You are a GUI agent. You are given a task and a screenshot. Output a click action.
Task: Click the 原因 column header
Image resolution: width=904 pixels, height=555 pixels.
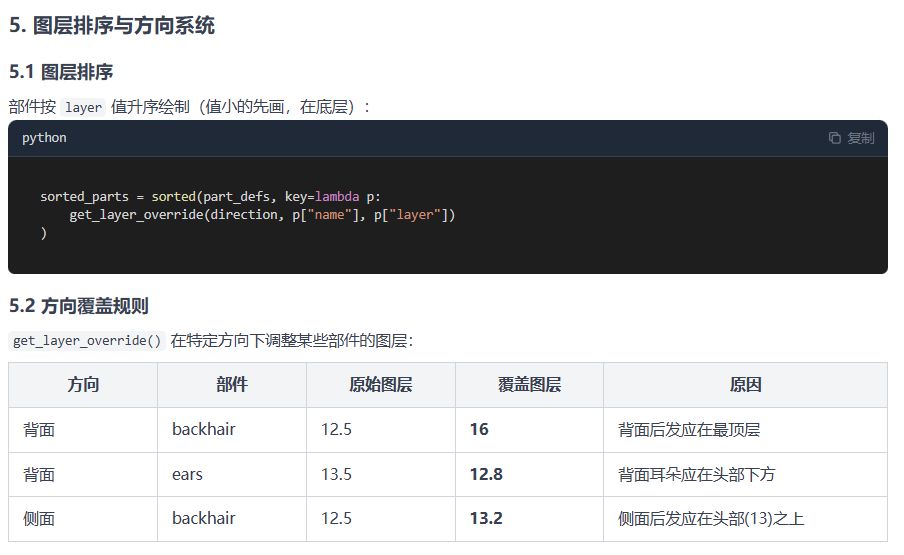[x=745, y=385]
